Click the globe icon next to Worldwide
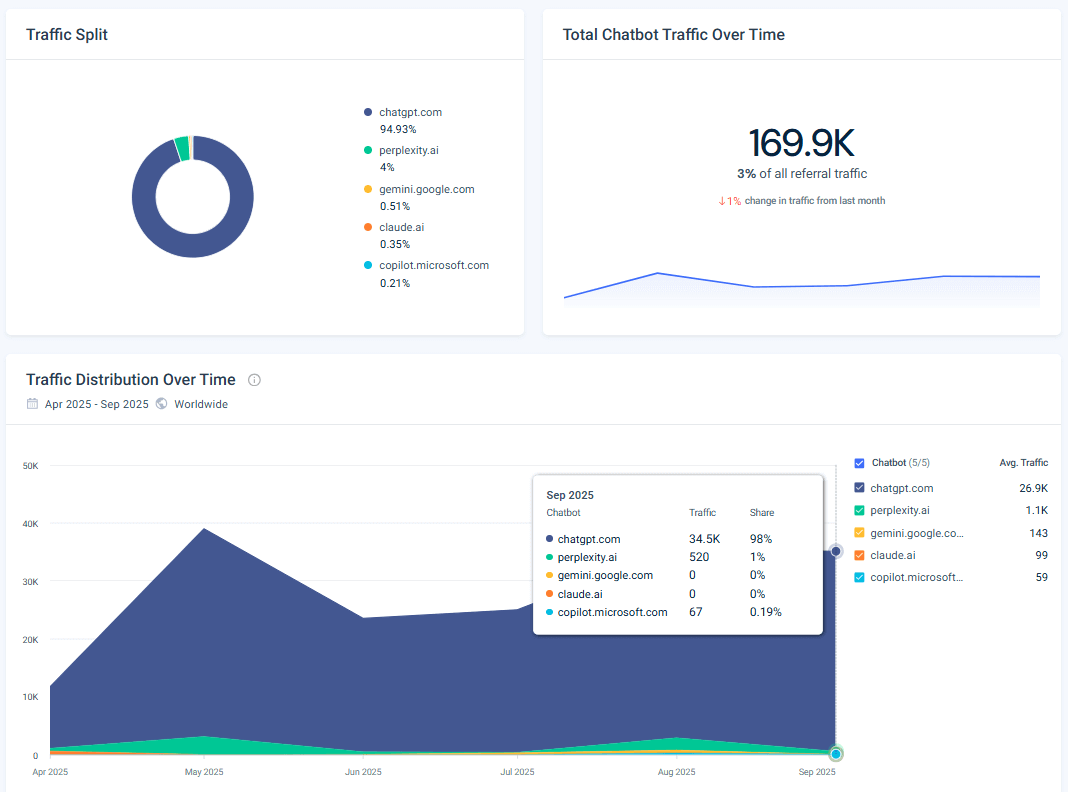 [161, 403]
